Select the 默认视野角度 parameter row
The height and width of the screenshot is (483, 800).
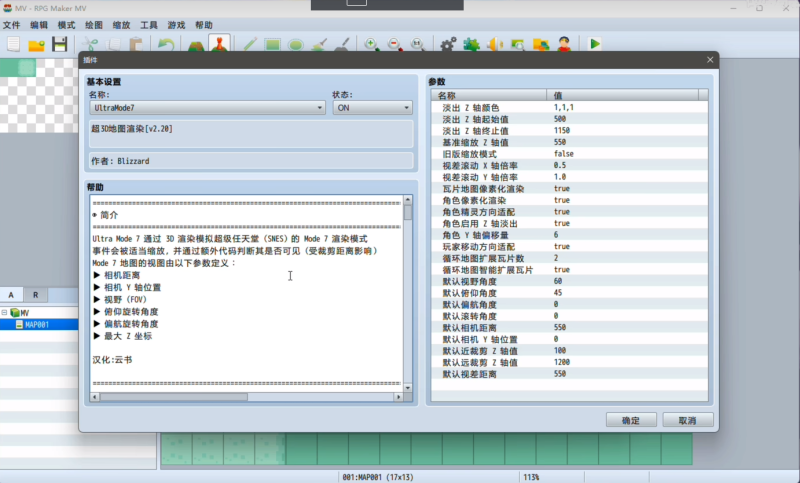[569, 281]
